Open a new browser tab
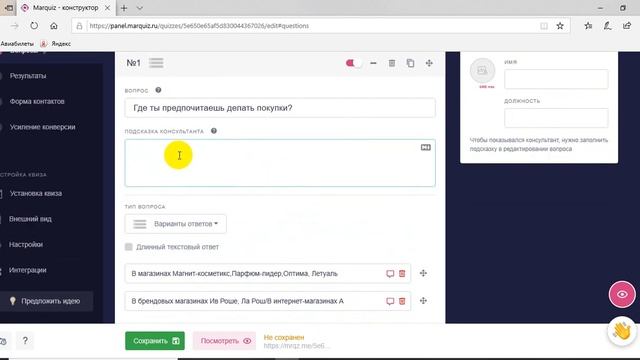This screenshot has width=640, height=360. (124, 8)
